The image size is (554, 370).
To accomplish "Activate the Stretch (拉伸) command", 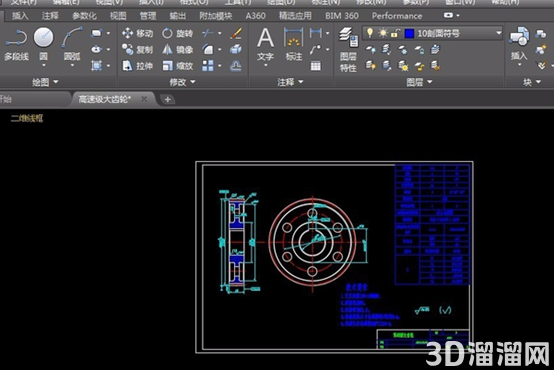I will [x=137, y=66].
